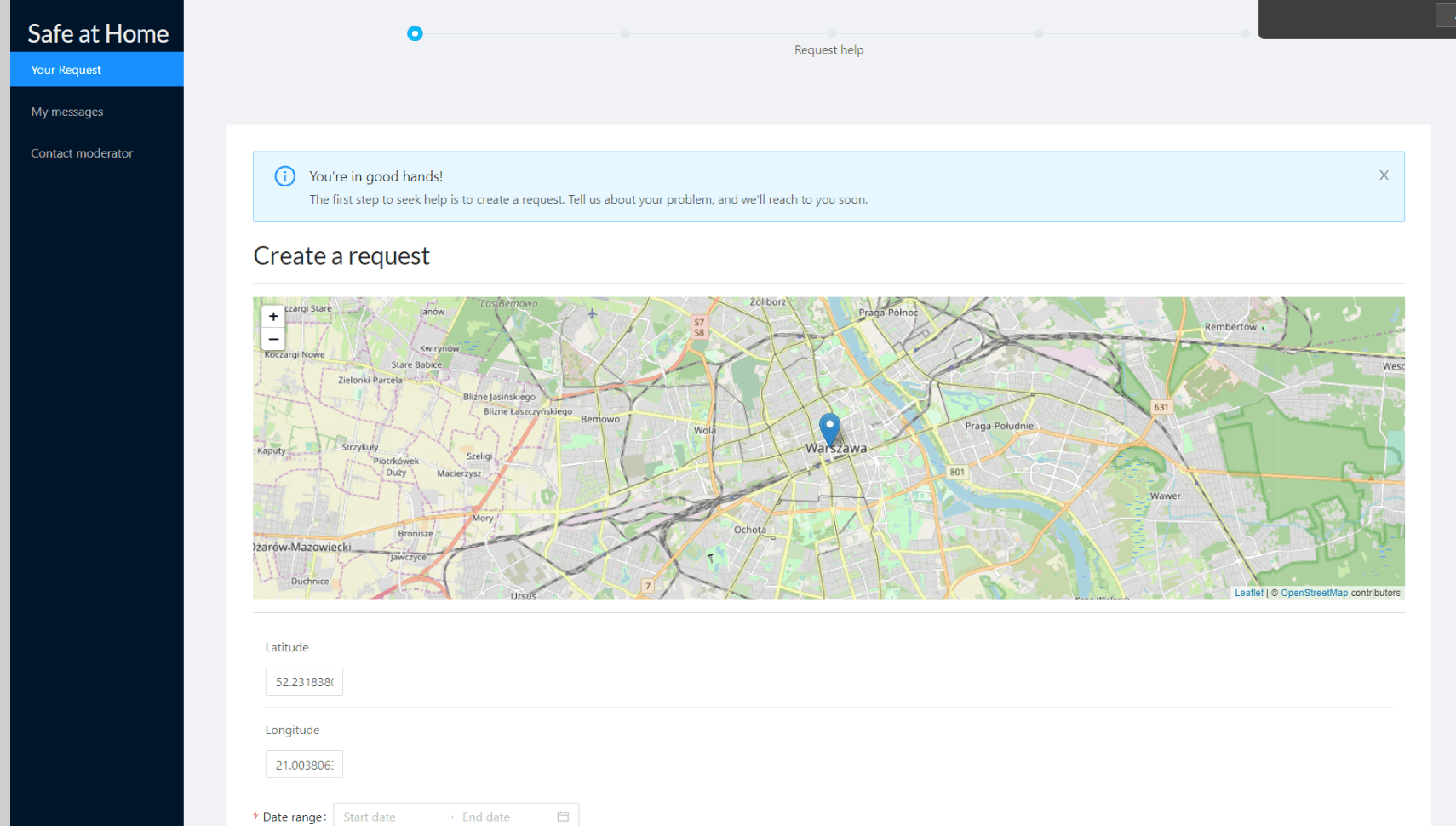Open the calendar icon in date range

(x=563, y=817)
